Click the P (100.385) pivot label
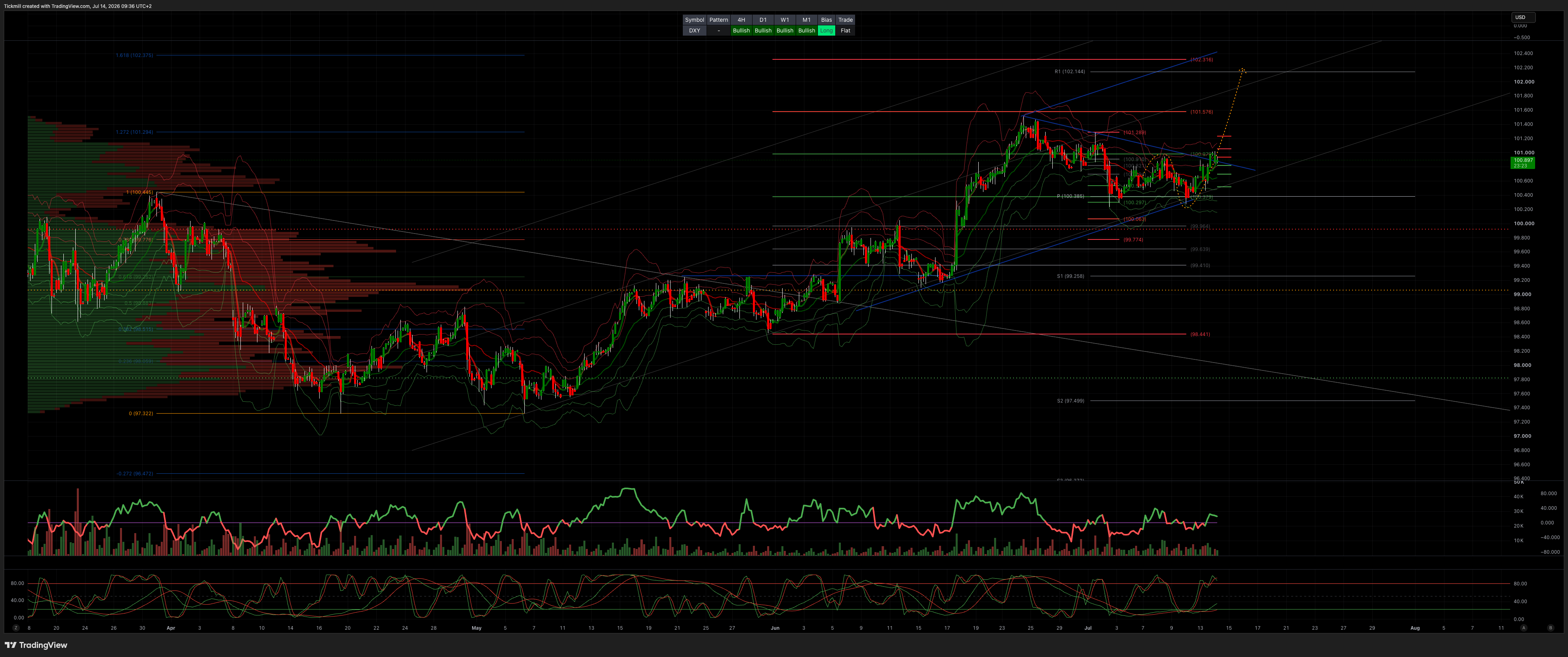This screenshot has width=1568, height=657. pos(1070,196)
